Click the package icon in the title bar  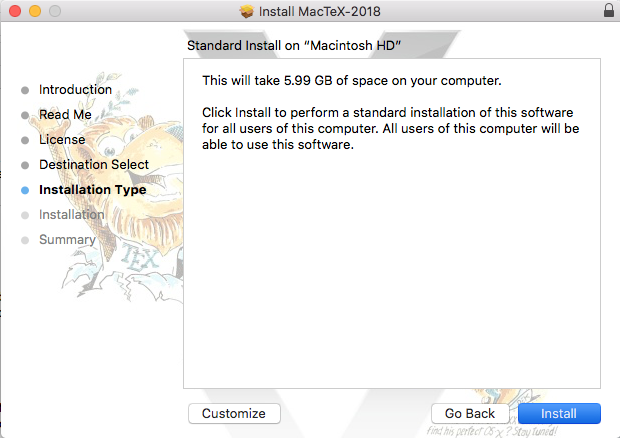pyautogui.click(x=248, y=11)
